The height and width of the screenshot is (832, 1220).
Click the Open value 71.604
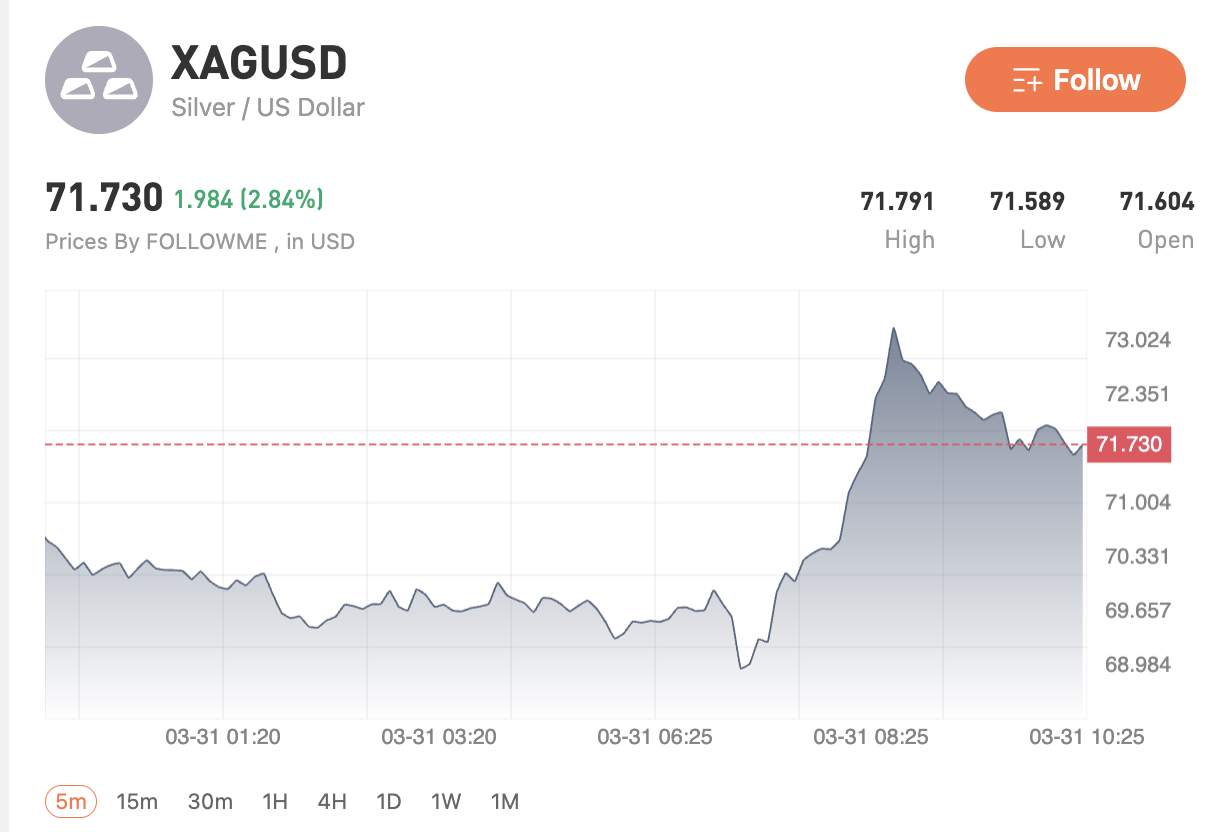(1157, 202)
